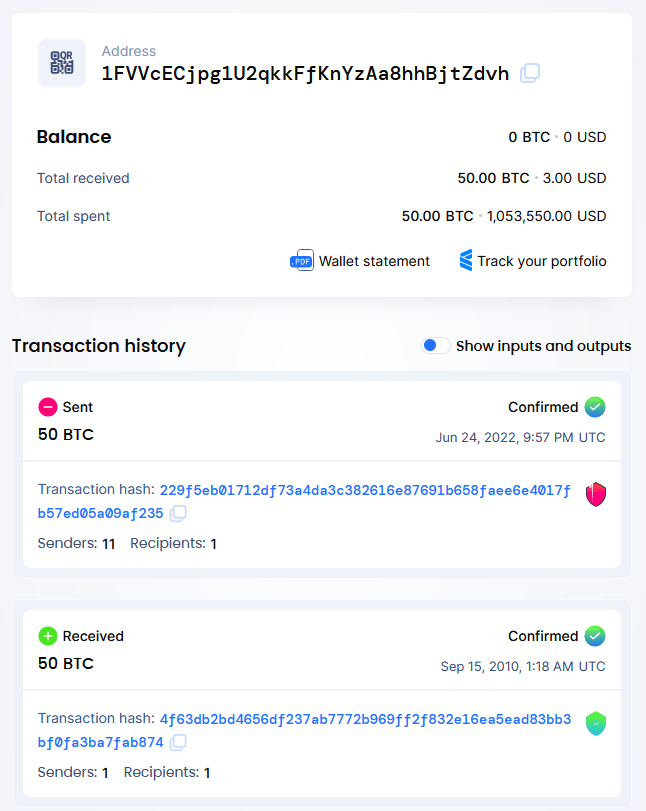This screenshot has height=811, width=646.
Task: Copy the wallet address
Action: [x=530, y=73]
